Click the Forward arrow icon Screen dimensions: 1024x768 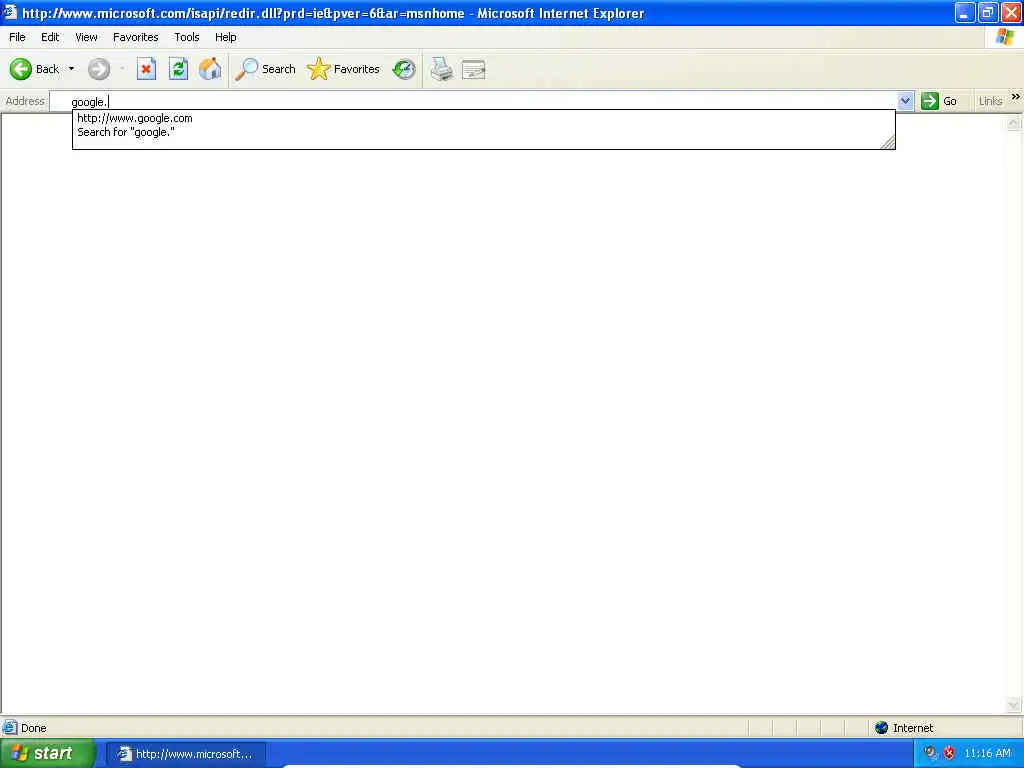click(x=99, y=69)
